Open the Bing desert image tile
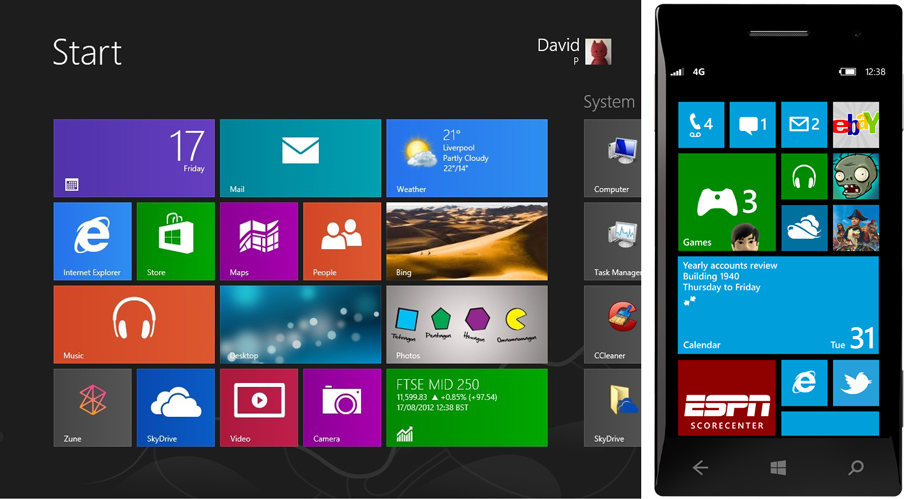The height and width of the screenshot is (499, 910). (467, 241)
